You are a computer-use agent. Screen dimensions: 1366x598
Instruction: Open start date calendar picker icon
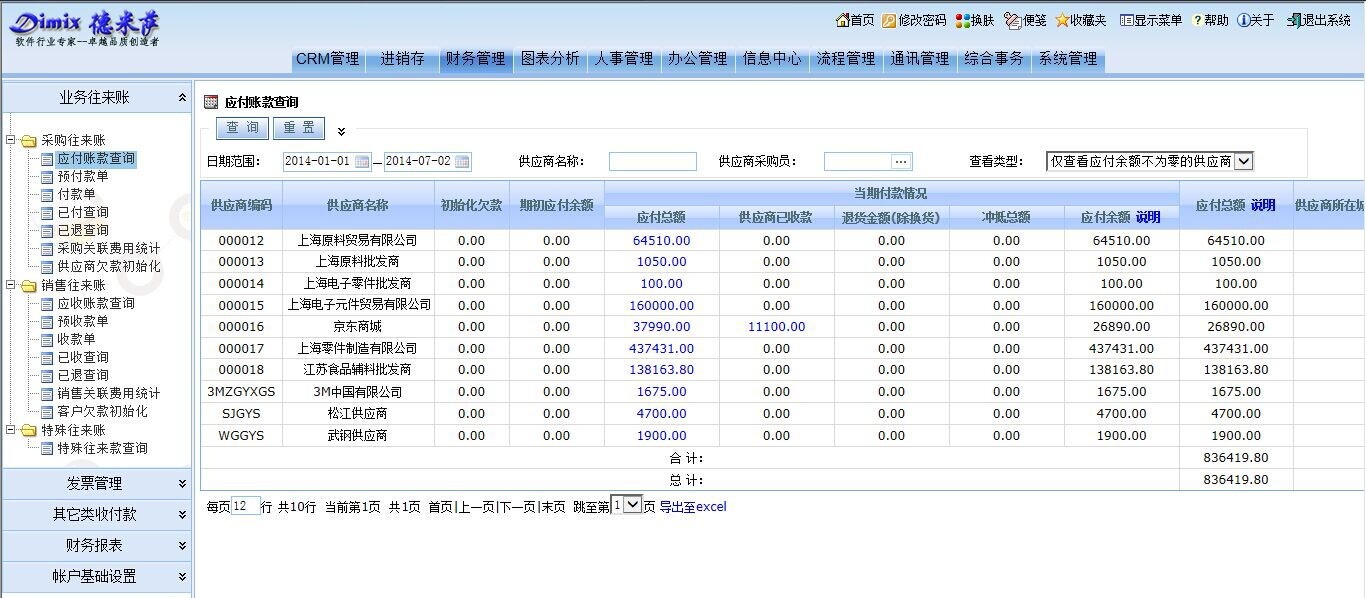362,162
